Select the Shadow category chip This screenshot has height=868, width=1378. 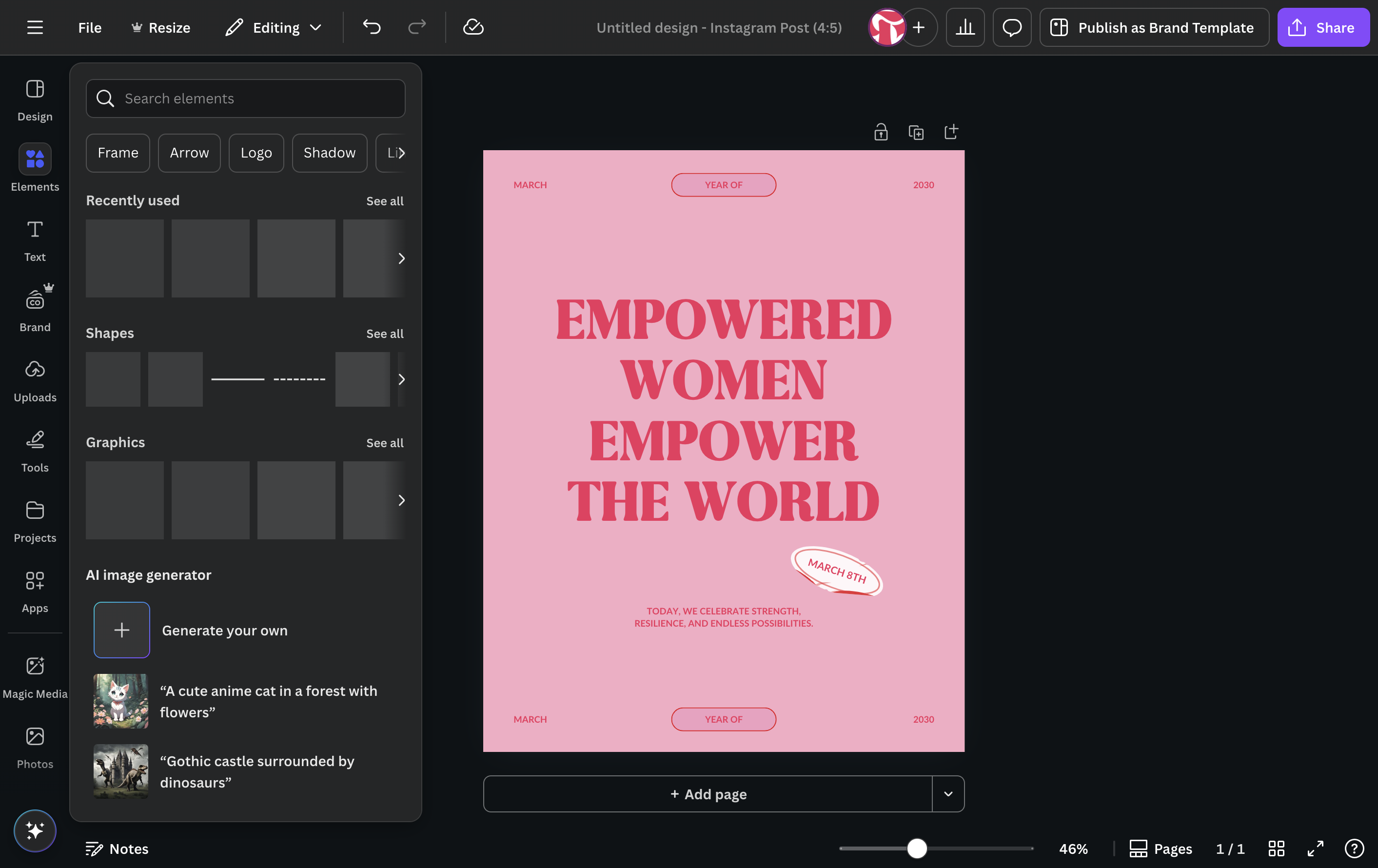click(329, 153)
